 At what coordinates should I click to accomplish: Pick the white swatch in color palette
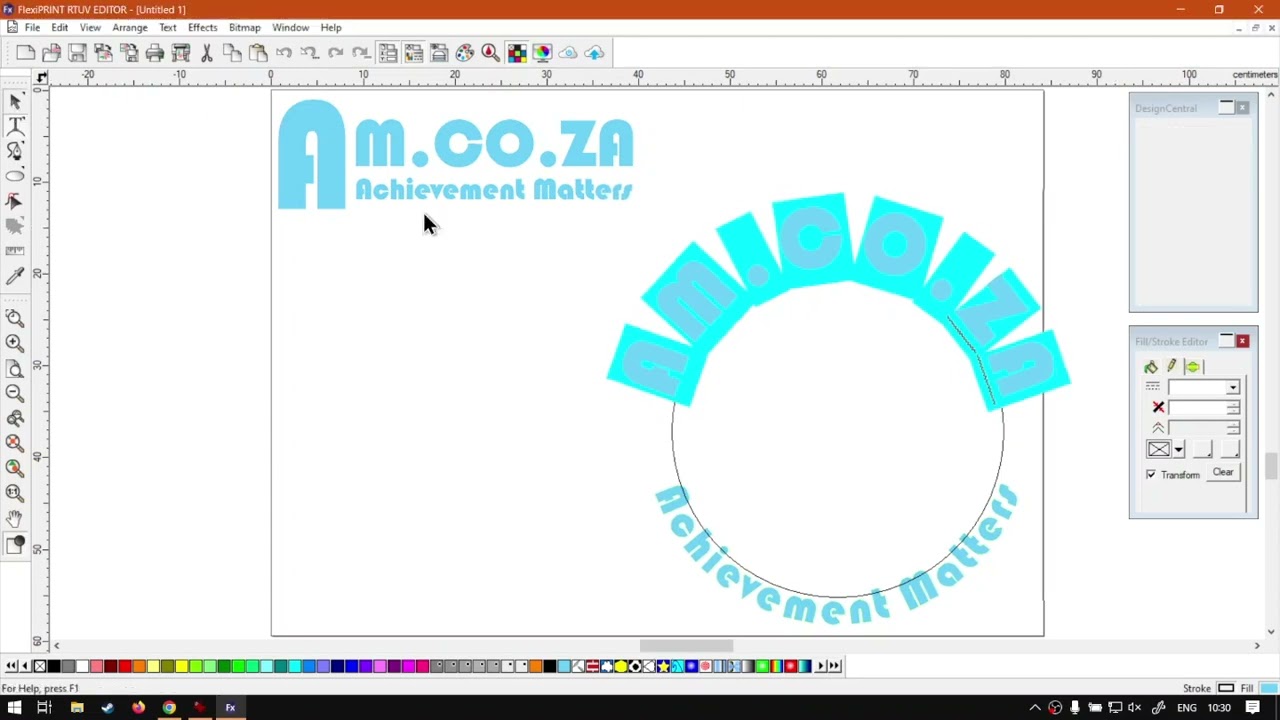(82, 666)
